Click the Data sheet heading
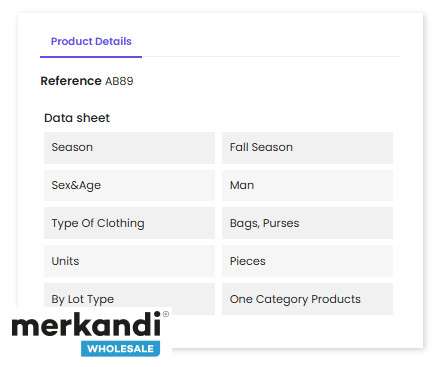436x367 pixels. click(77, 118)
